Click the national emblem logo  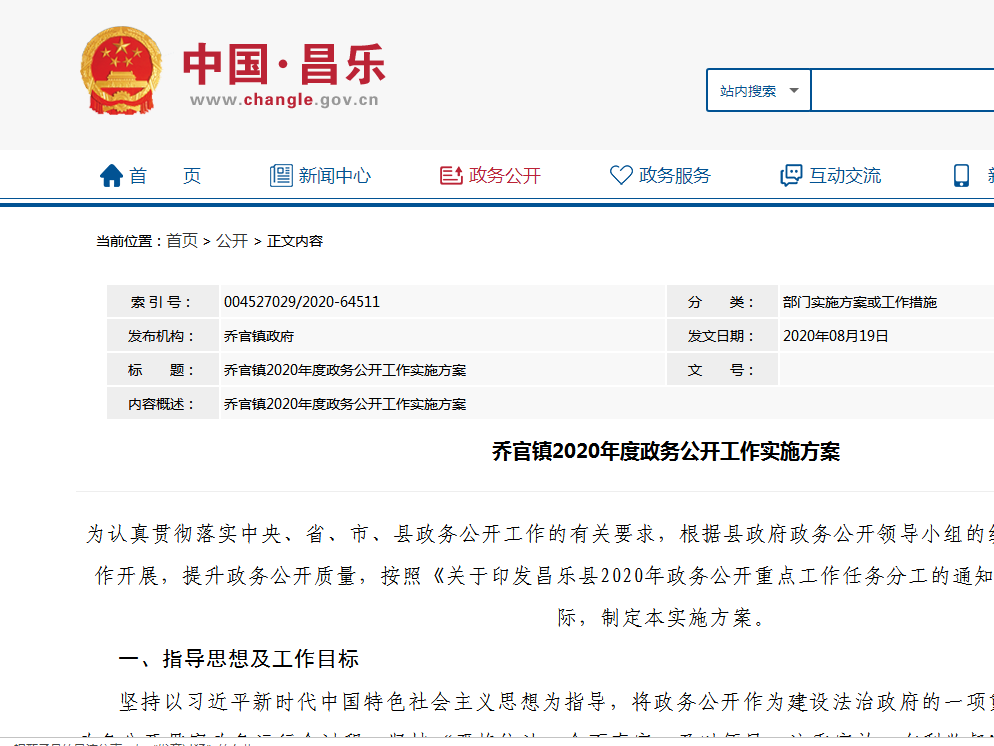[x=121, y=71]
